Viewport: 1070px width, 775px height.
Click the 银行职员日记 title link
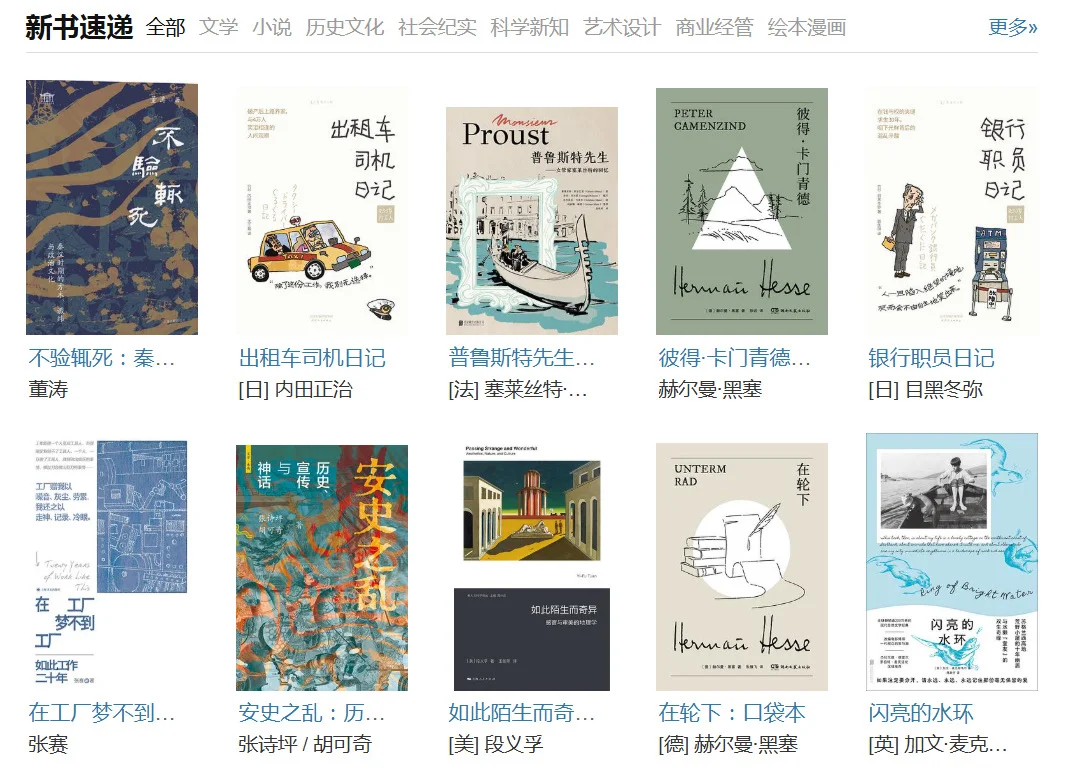coord(931,357)
